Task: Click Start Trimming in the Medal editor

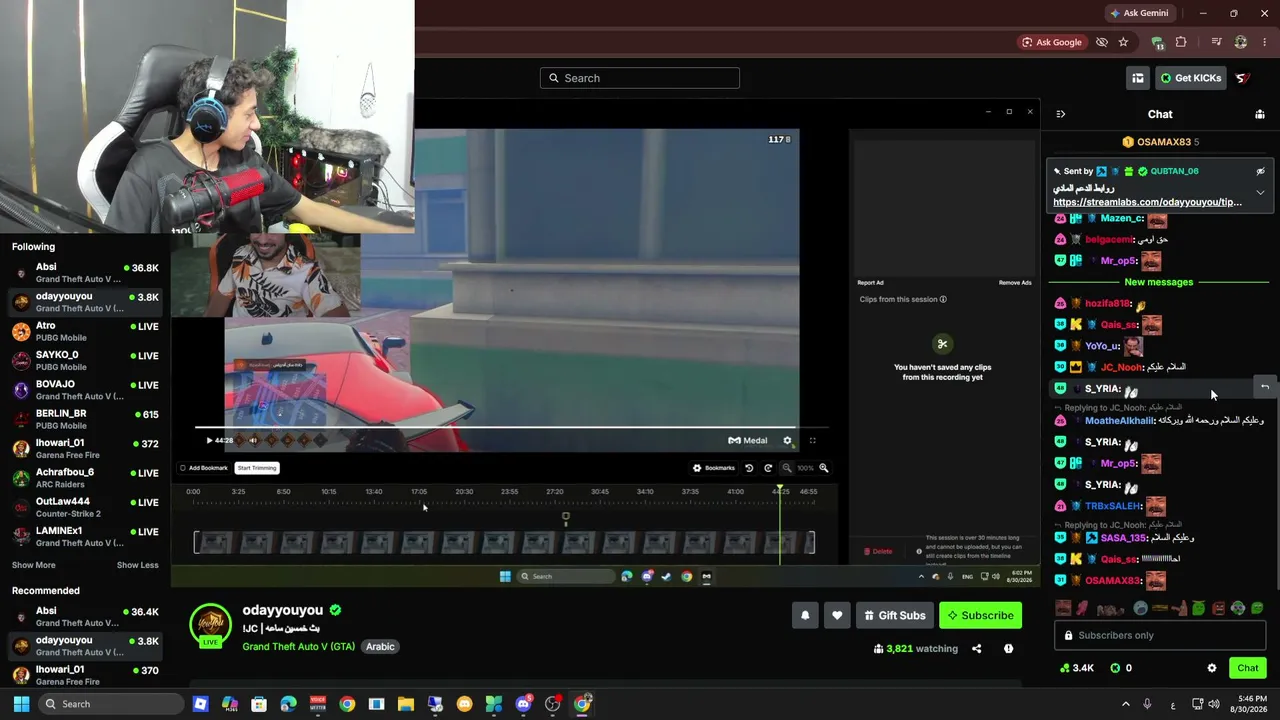Action: tap(257, 468)
